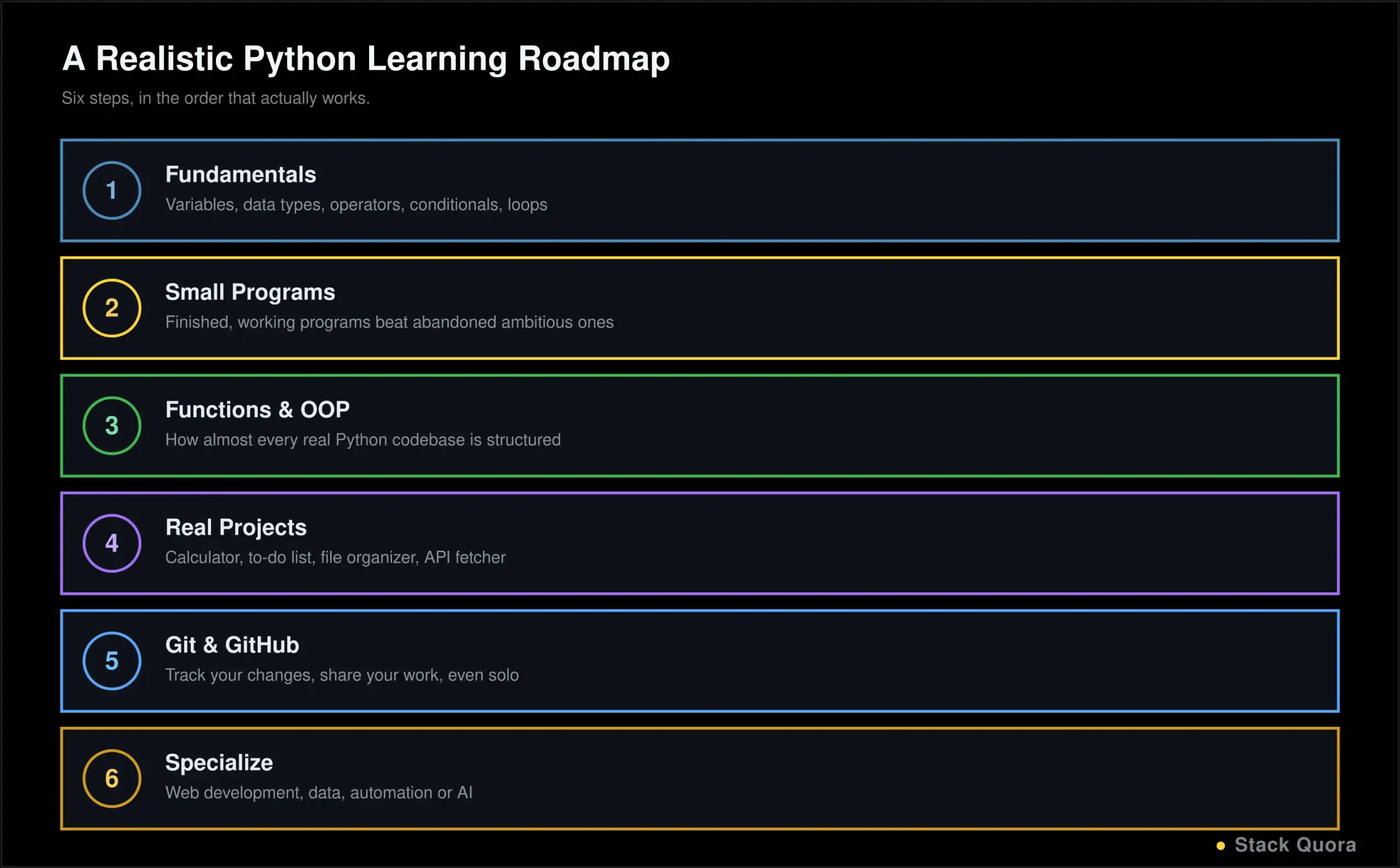
Task: Click the step 5 blue number circle
Action: pyautogui.click(x=112, y=661)
